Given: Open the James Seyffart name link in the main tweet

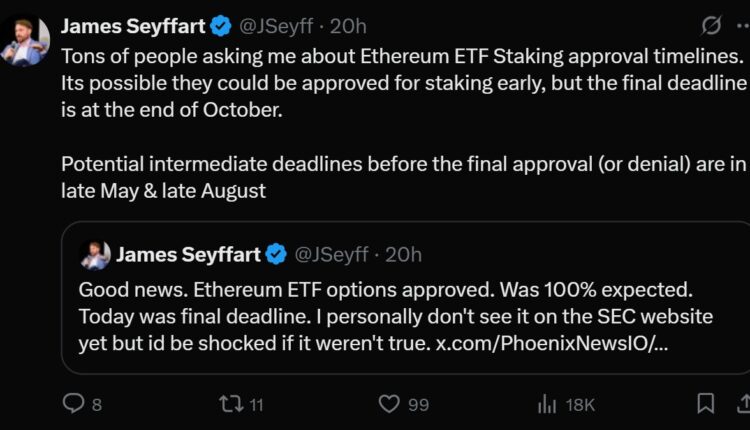Looking at the screenshot, I should pos(135,23).
